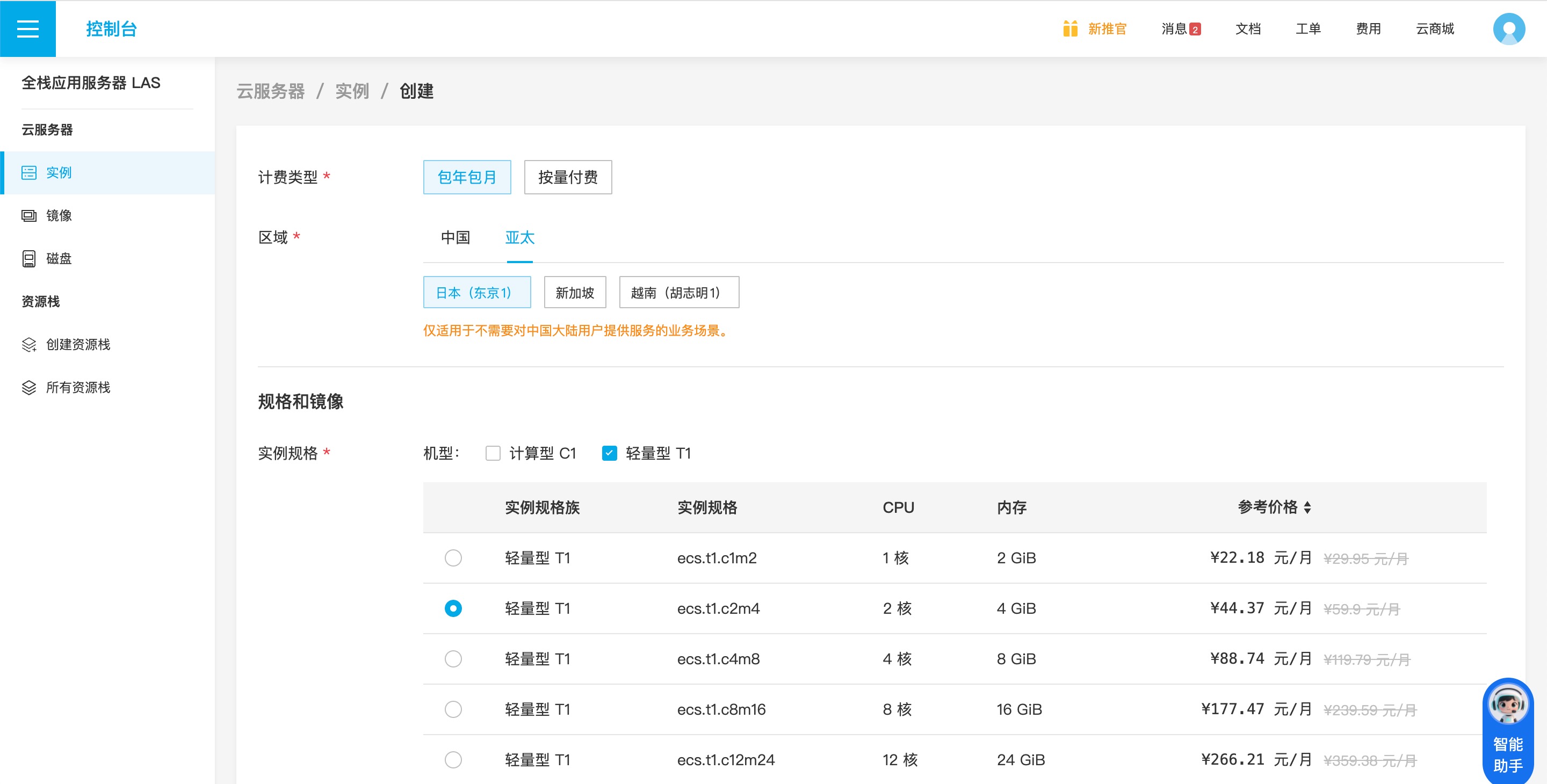Go to 云服务器 breadcrumb link
Image resolution: width=1547 pixels, height=784 pixels.
pos(270,91)
